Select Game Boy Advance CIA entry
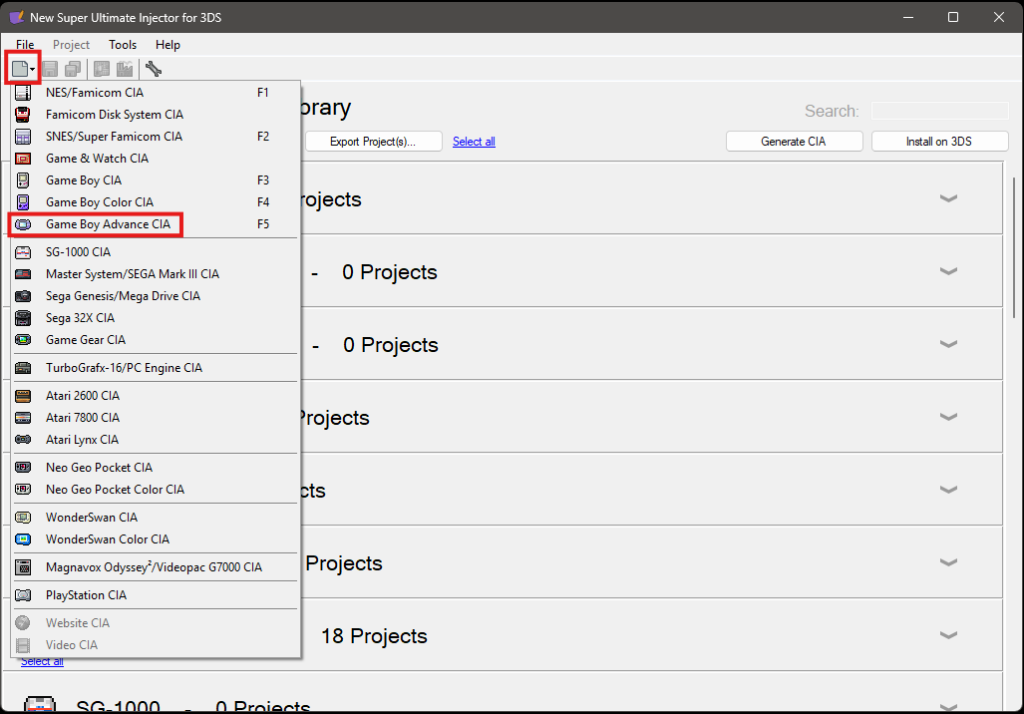1024x714 pixels. 155,225
